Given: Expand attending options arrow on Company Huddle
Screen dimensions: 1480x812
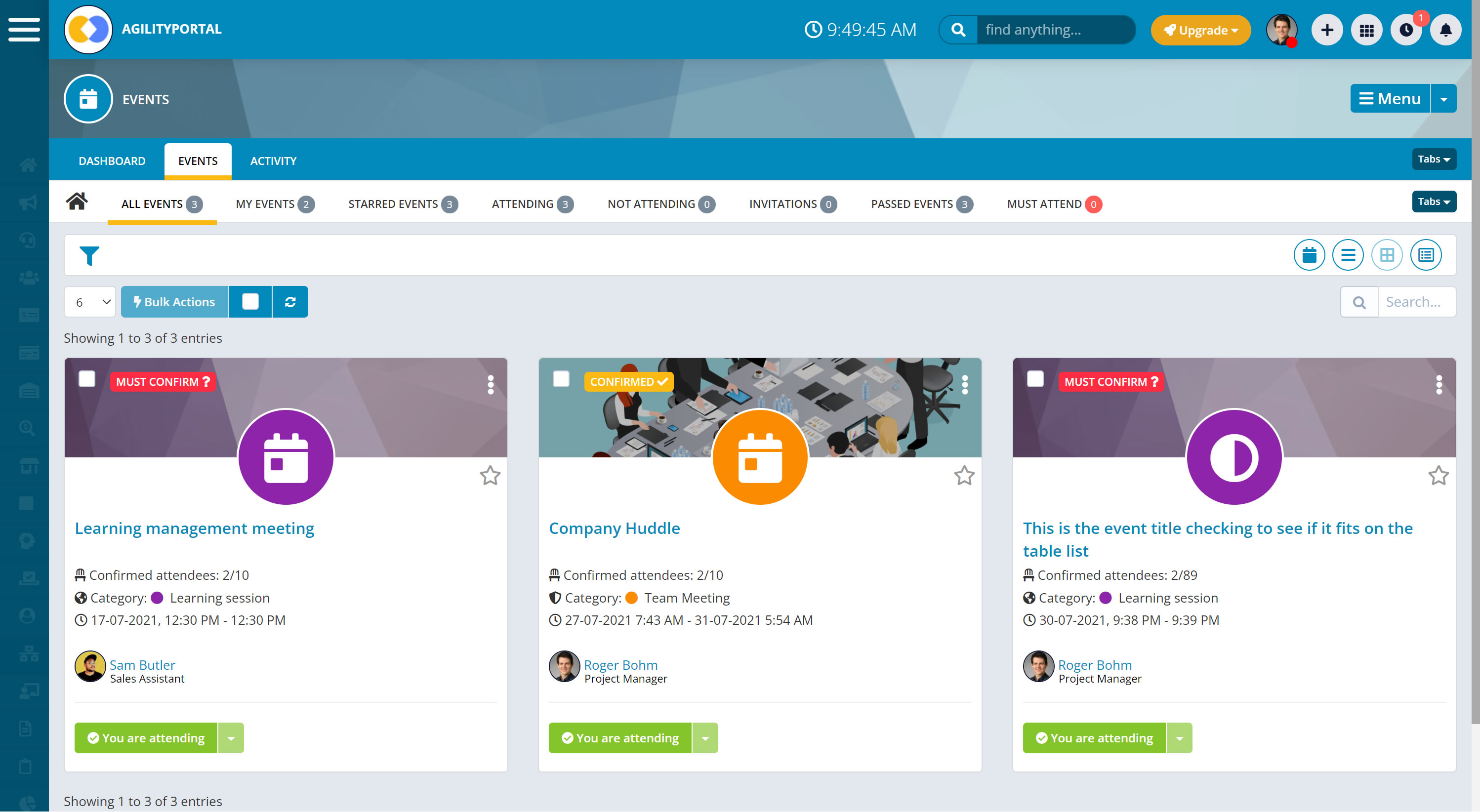Looking at the screenshot, I should pos(705,738).
